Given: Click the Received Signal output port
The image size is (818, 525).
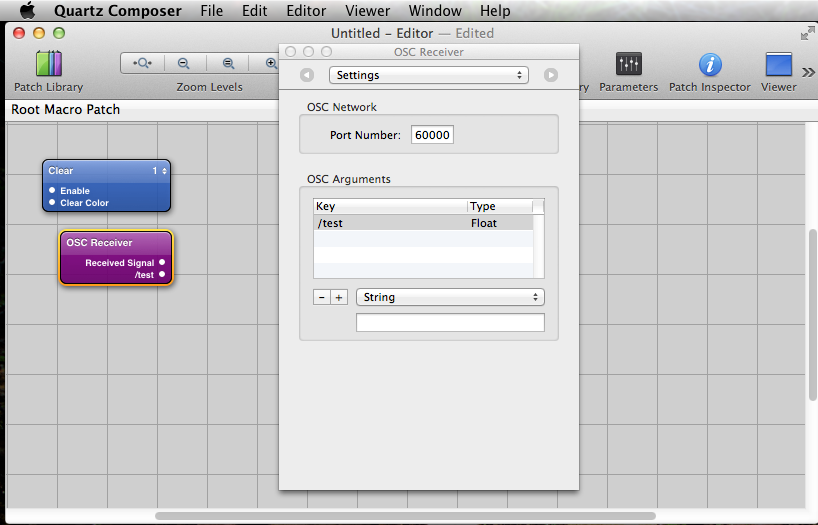Looking at the screenshot, I should pos(162,263).
